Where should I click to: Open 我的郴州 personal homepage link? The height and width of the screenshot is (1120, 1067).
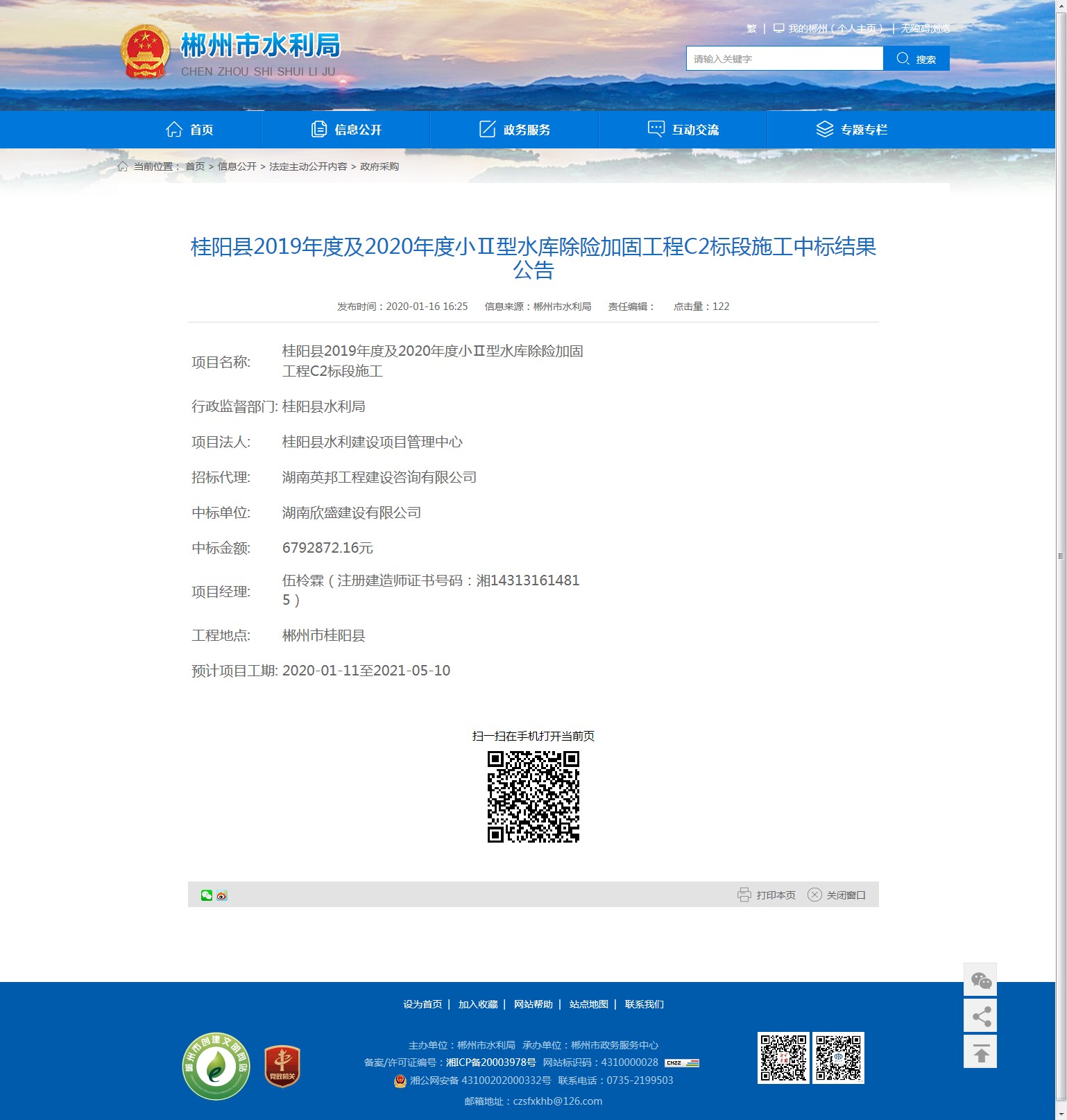pyautogui.click(x=828, y=28)
